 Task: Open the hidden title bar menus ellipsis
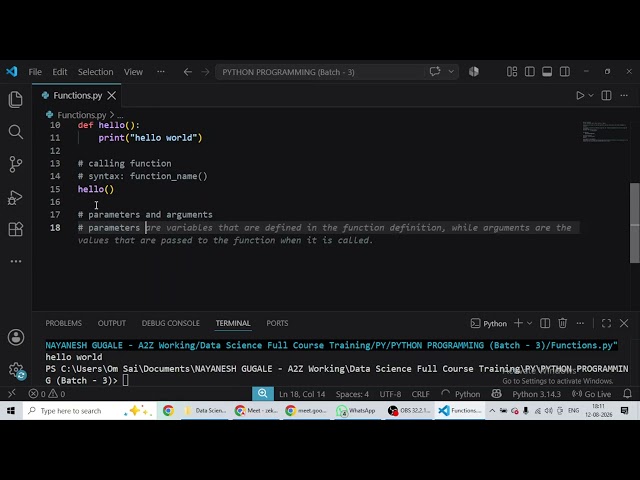click(x=161, y=72)
